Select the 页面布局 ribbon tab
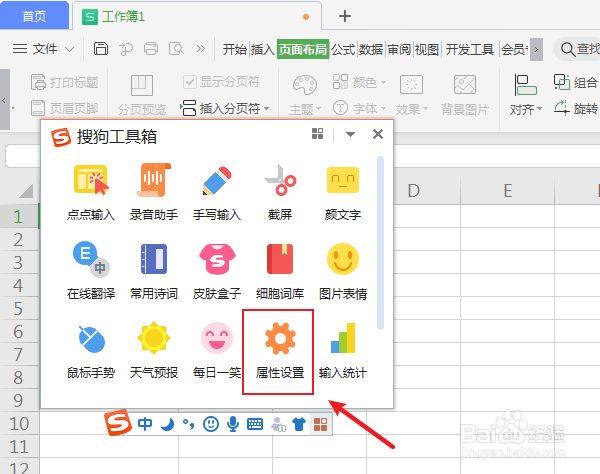Viewport: 600px width, 474px height. [303, 49]
